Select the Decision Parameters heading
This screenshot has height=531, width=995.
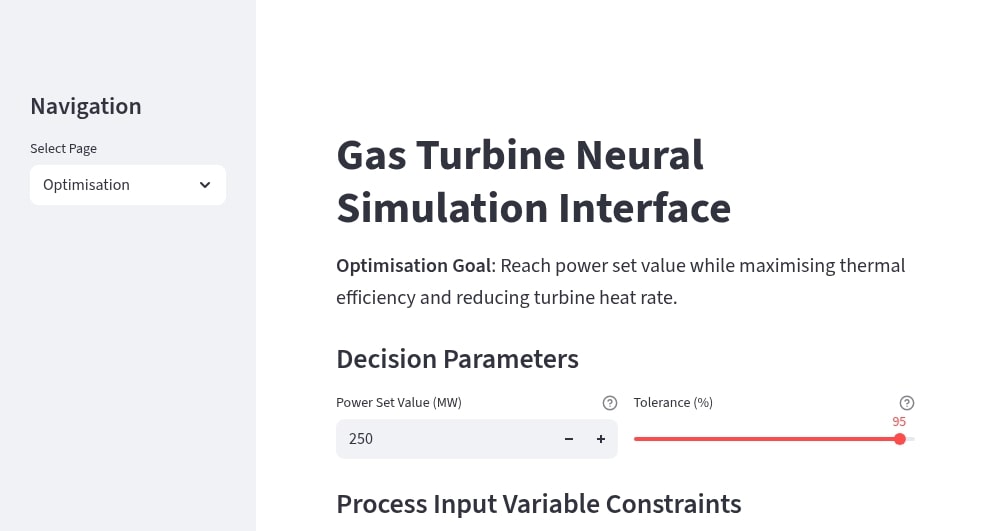[457, 359]
